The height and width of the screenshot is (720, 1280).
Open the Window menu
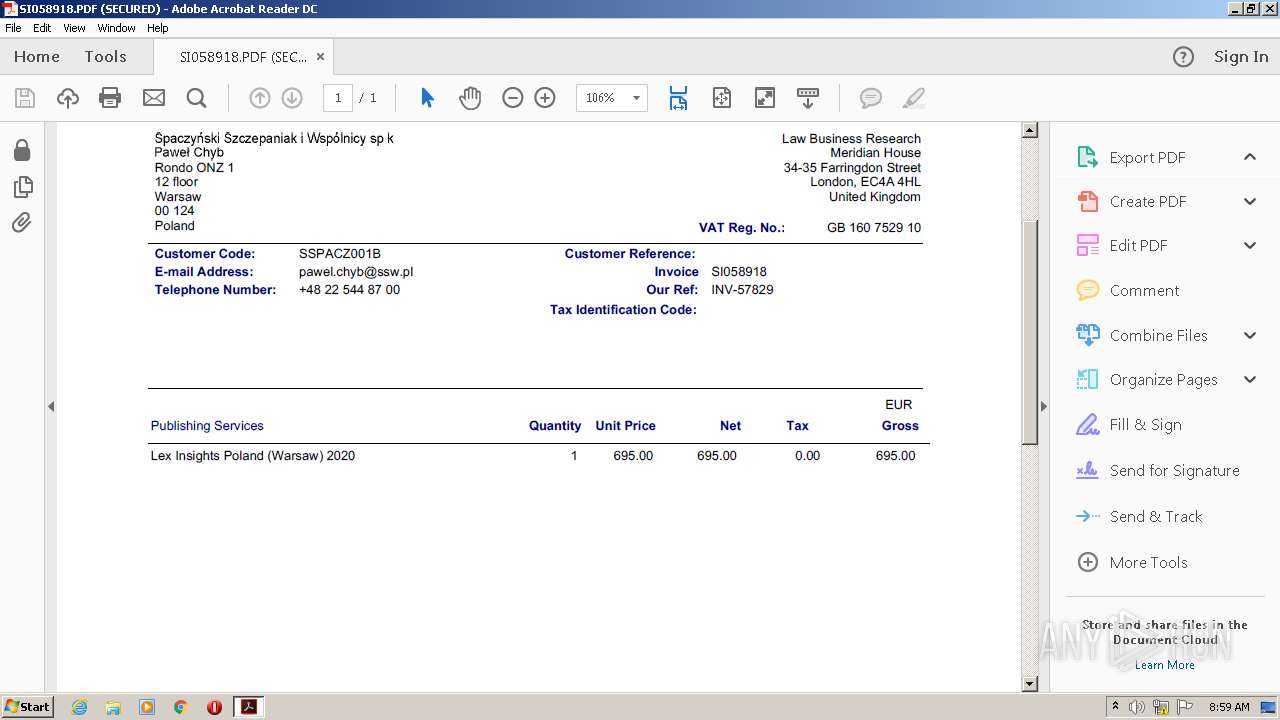click(116, 28)
